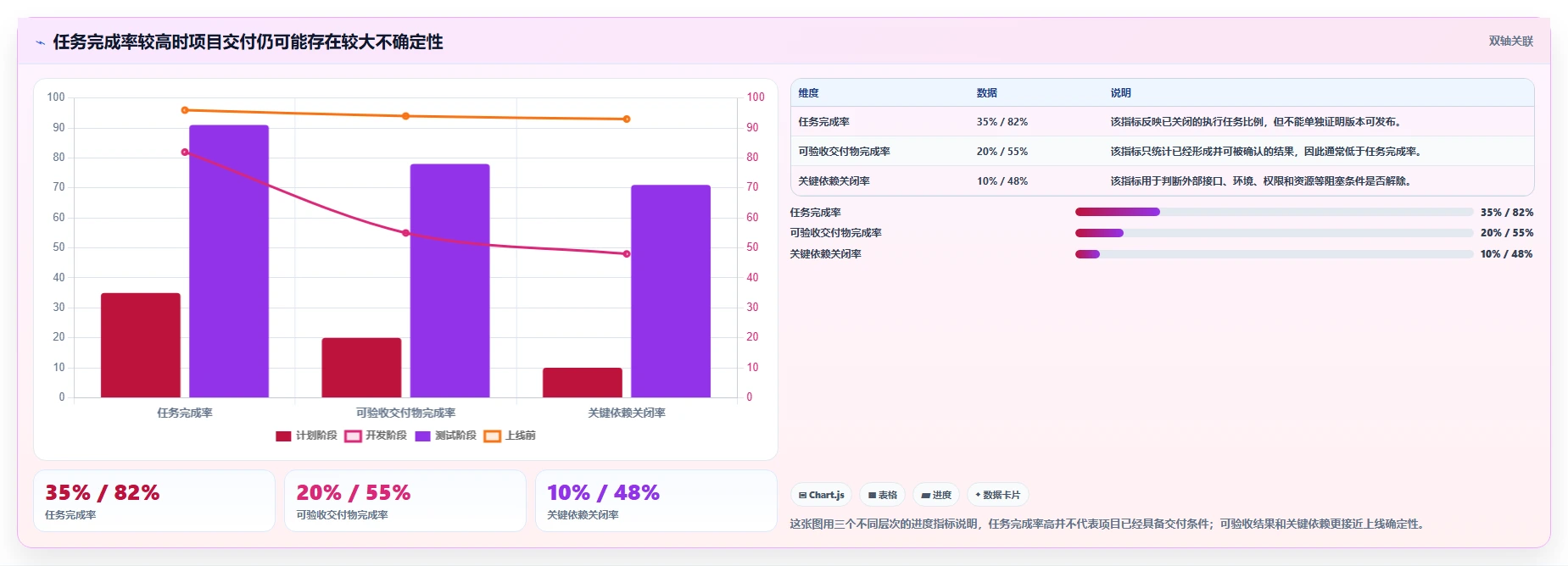The width and height of the screenshot is (1568, 566).
Task: Click the x-axis label 可验收交付物完成率
Action: pos(405,413)
